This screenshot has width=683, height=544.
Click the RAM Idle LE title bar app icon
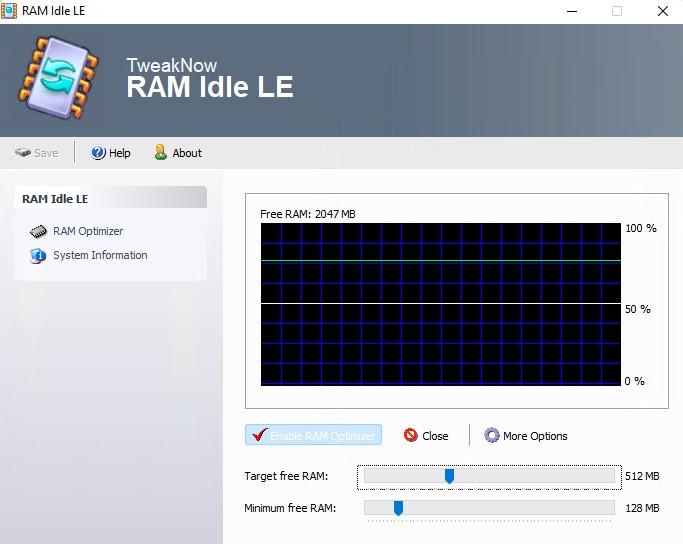pyautogui.click(x=9, y=11)
